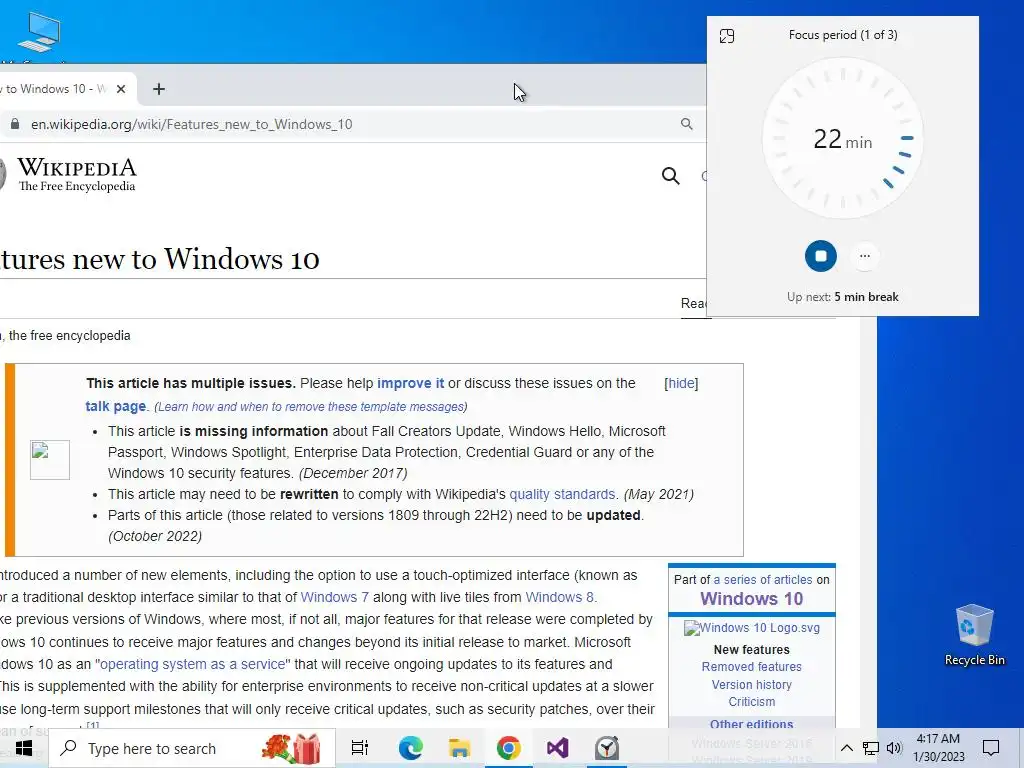Focus the Chrome address bar URL

[191, 124]
